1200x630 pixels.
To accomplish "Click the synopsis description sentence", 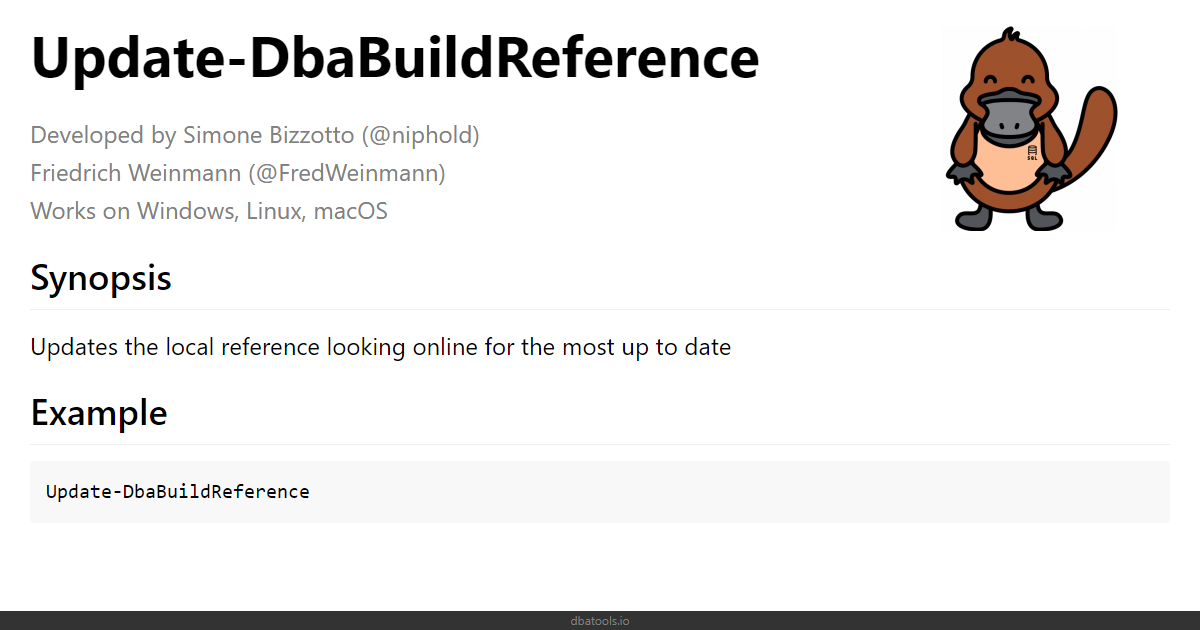I will 381,348.
